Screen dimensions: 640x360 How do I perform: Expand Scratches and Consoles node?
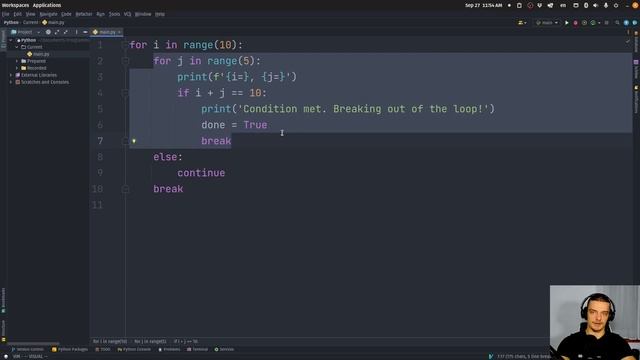(x=11, y=82)
